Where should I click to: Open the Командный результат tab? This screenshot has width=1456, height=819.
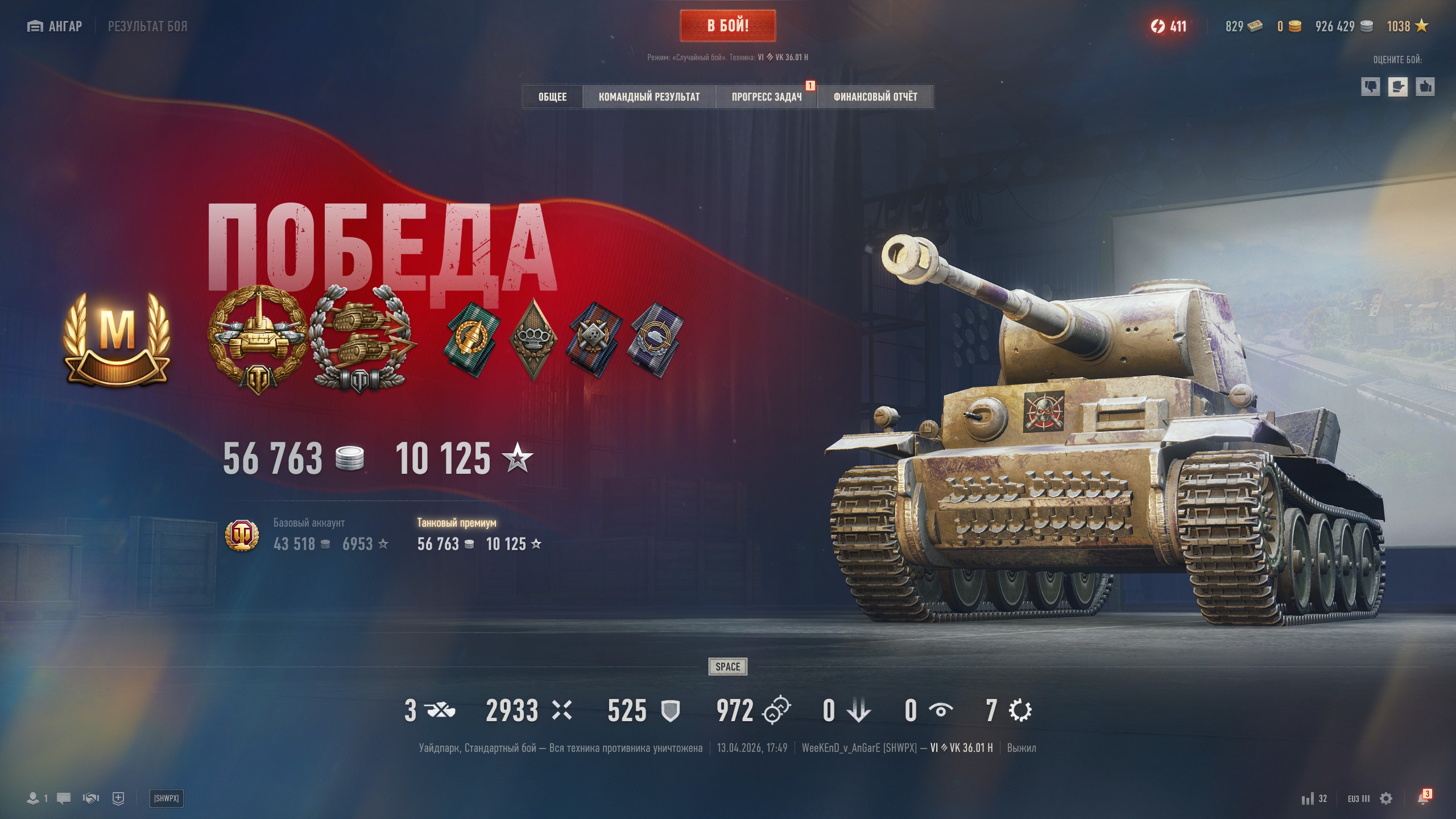click(649, 97)
